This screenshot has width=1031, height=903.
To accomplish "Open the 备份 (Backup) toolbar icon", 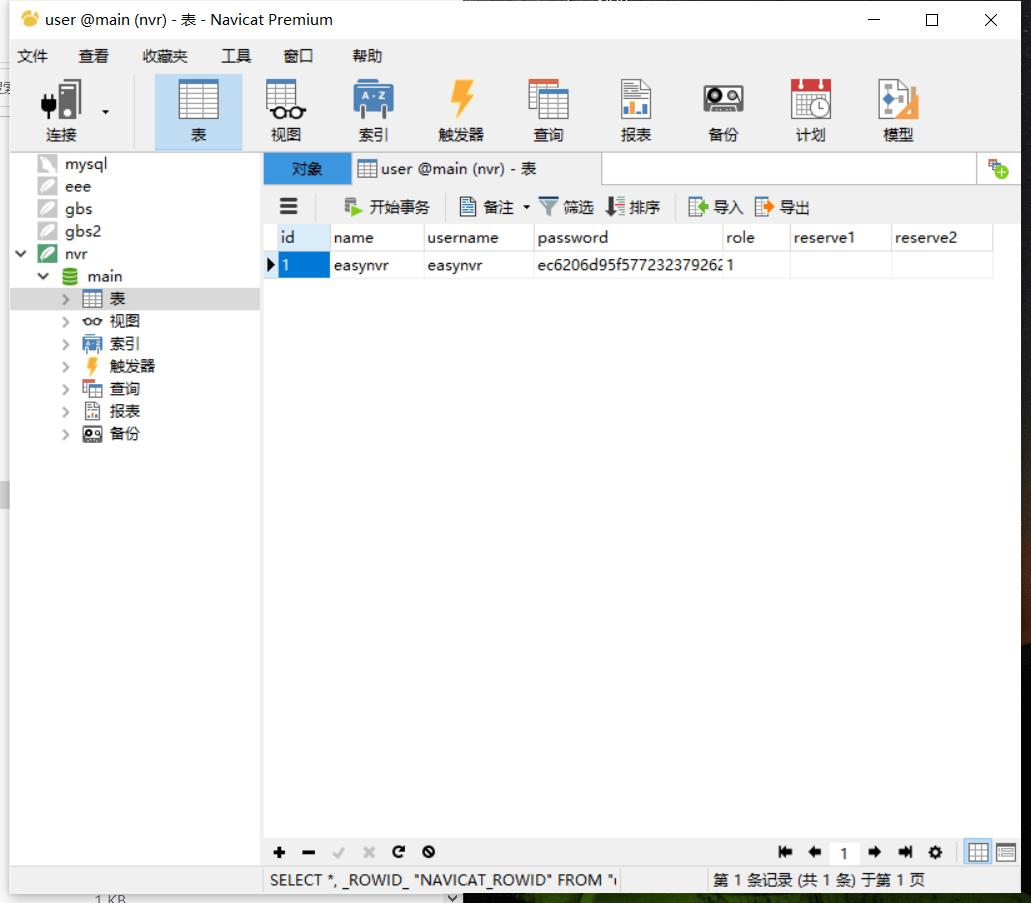I will (x=723, y=111).
